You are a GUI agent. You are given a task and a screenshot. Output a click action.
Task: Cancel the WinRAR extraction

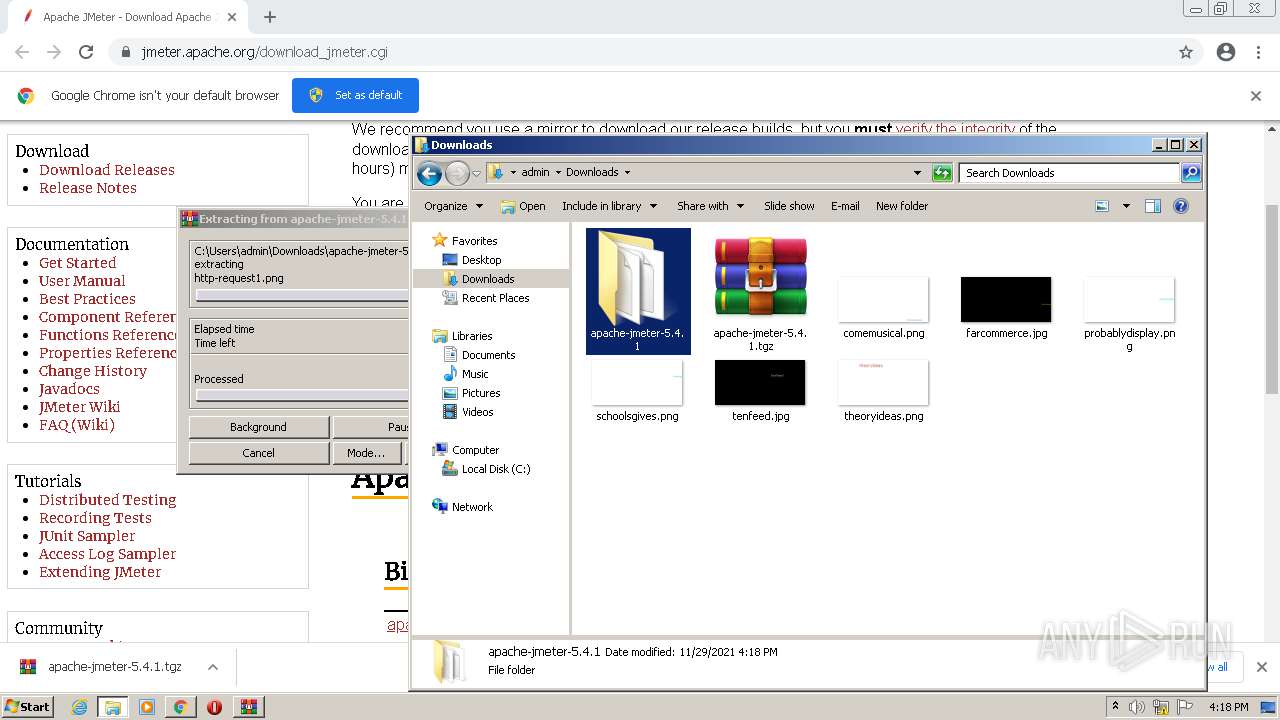click(x=258, y=453)
